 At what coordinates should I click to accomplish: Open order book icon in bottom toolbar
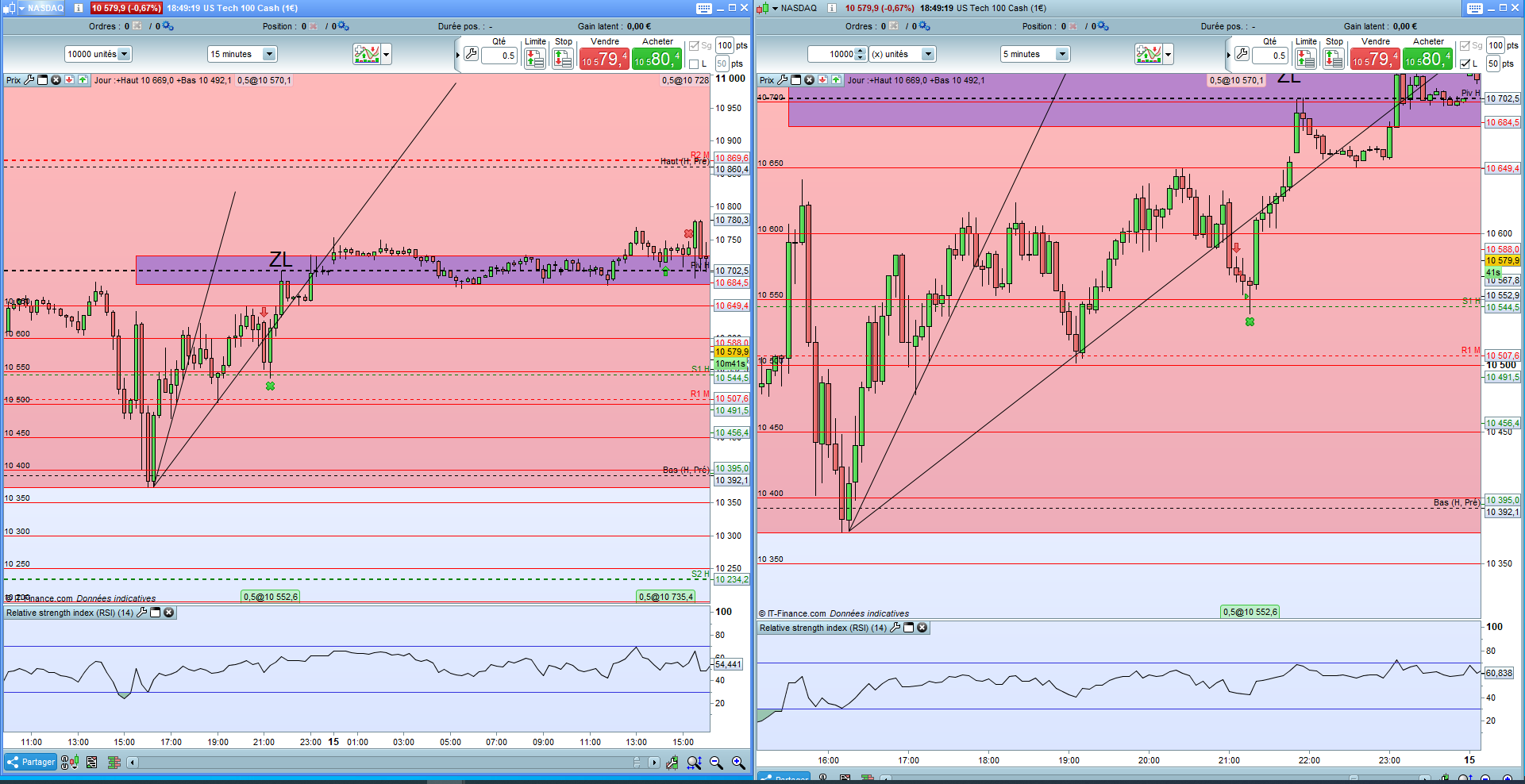[x=114, y=763]
